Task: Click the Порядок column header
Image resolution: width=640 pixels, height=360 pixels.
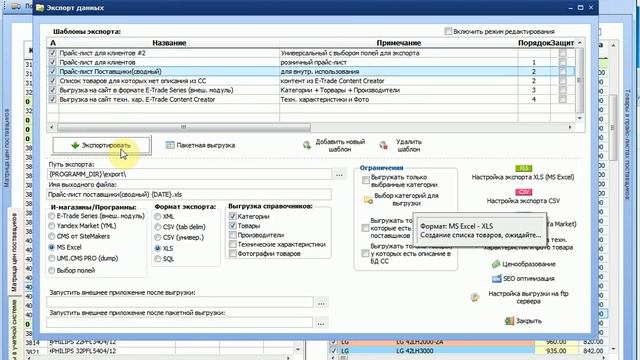Action: click(534, 43)
